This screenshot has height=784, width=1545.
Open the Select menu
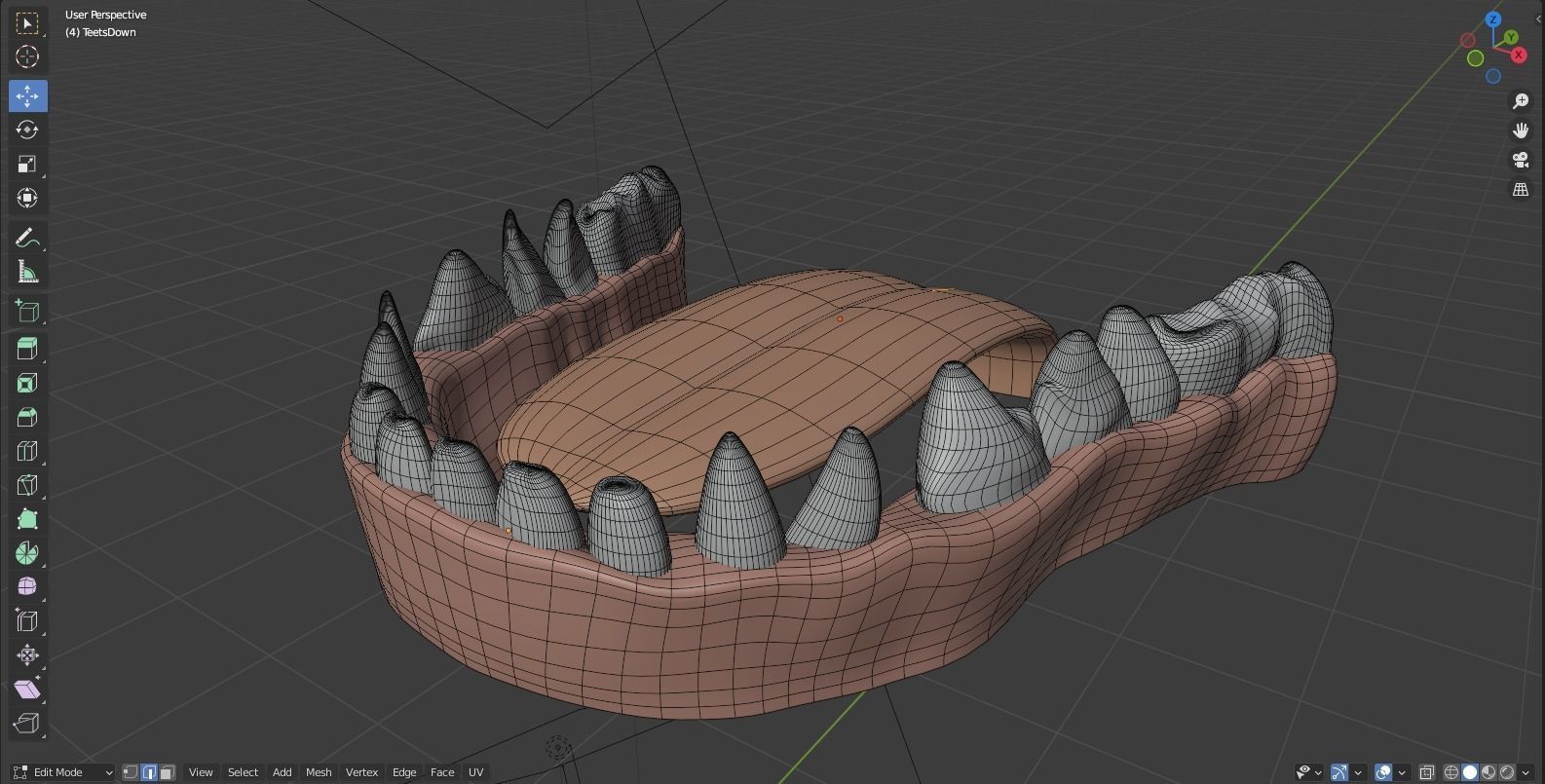(243, 772)
